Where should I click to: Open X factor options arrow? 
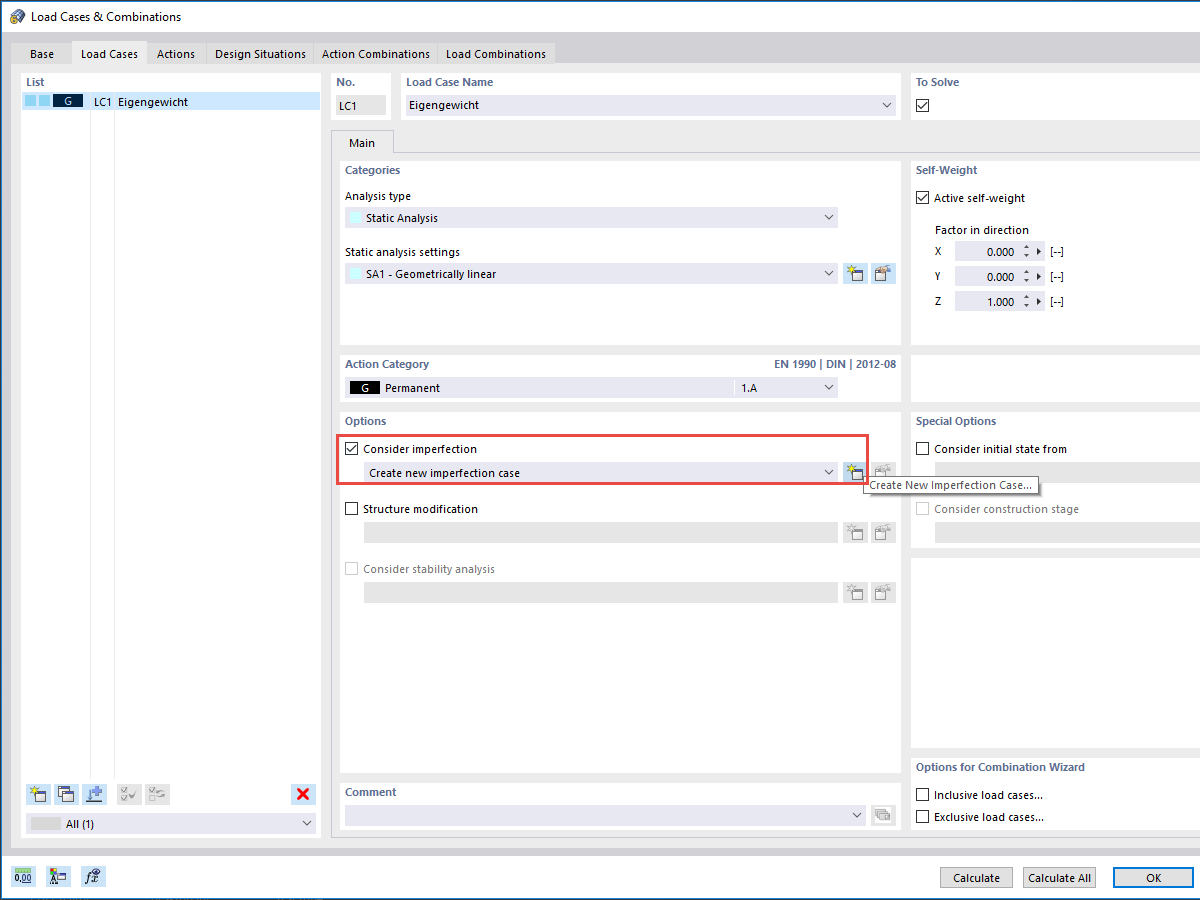(x=1039, y=252)
